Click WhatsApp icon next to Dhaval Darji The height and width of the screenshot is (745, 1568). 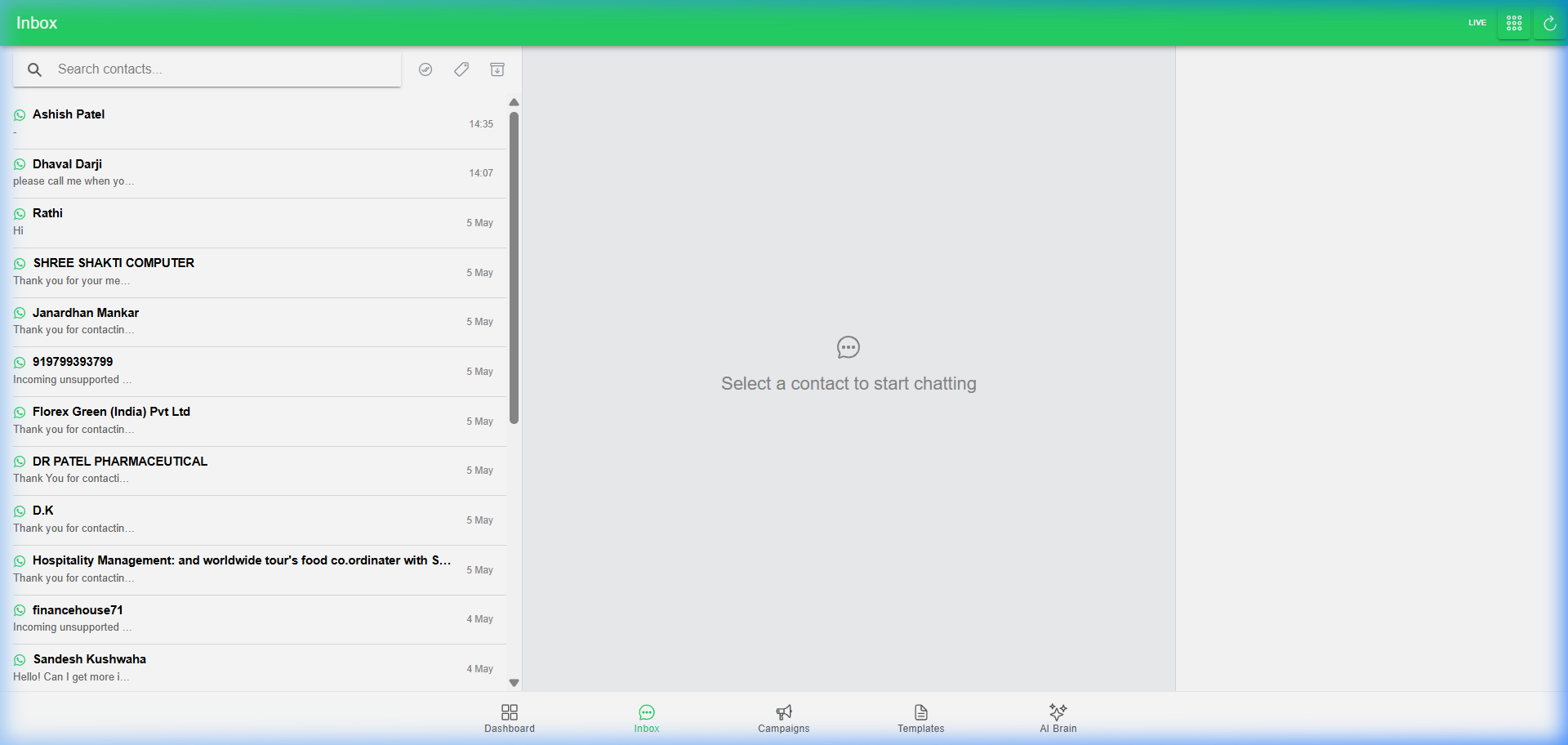tap(20, 165)
